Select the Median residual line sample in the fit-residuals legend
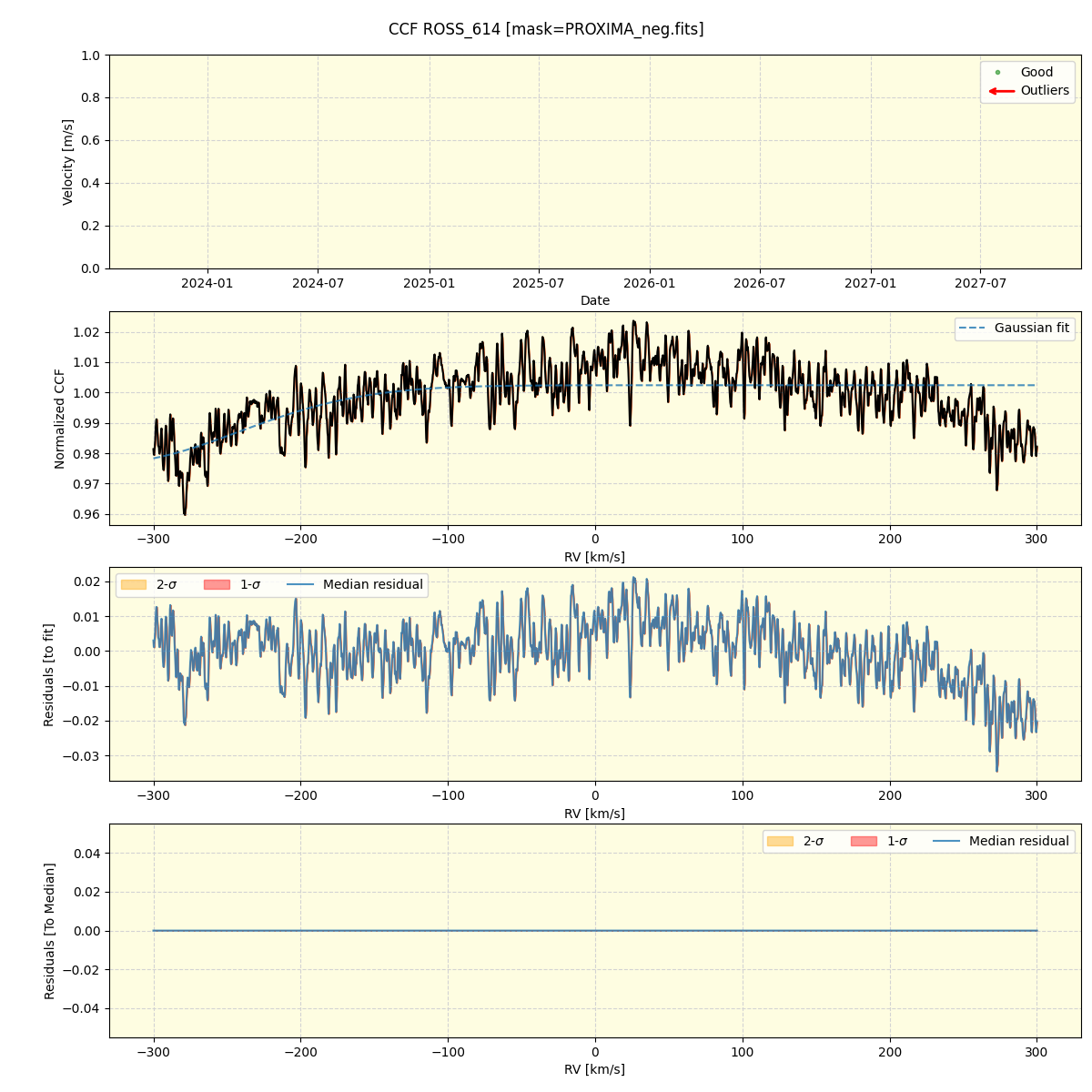 coord(300,585)
